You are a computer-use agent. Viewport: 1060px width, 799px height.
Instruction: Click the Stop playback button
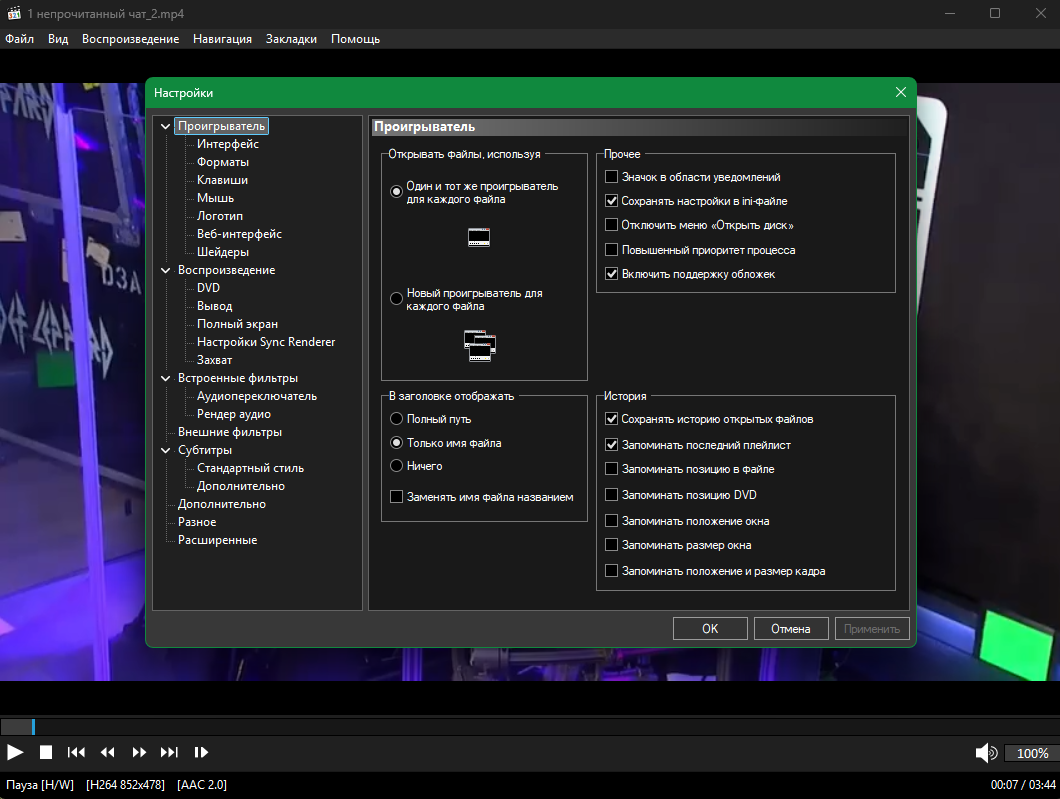[x=45, y=752]
